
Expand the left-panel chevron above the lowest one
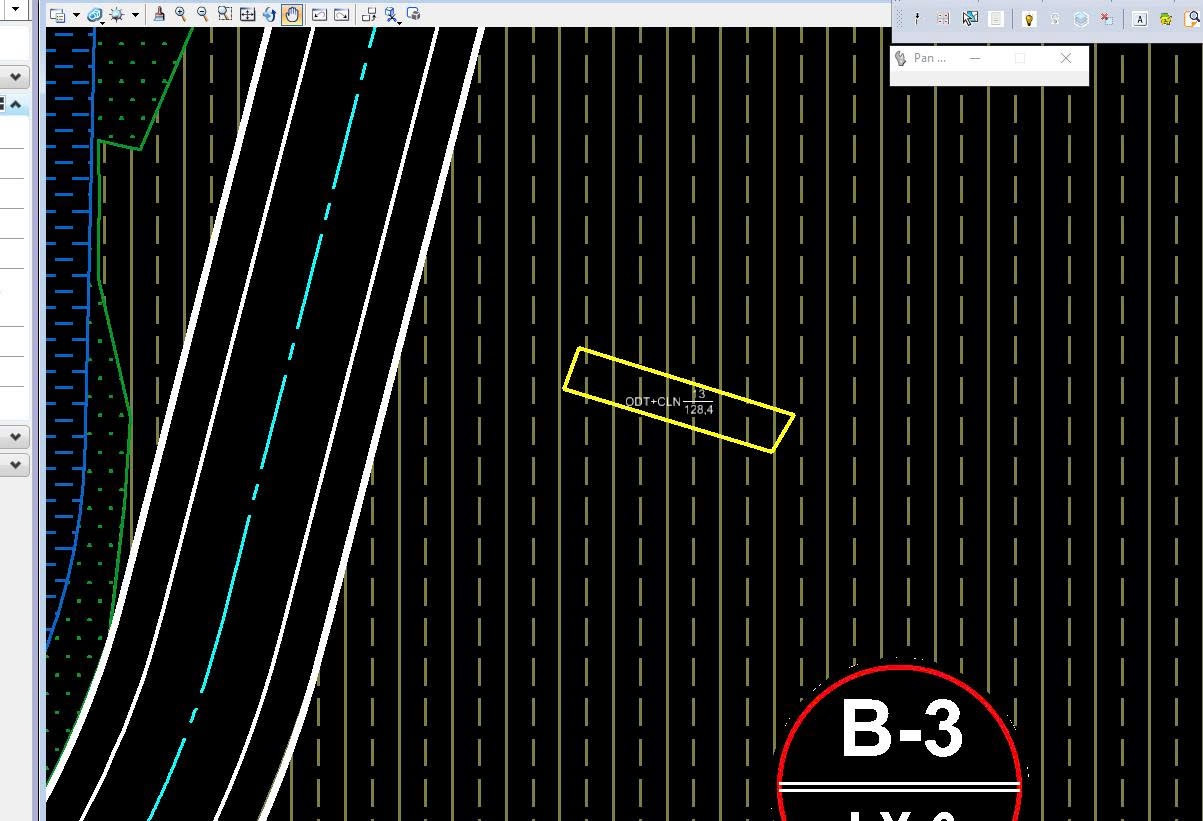(17, 437)
